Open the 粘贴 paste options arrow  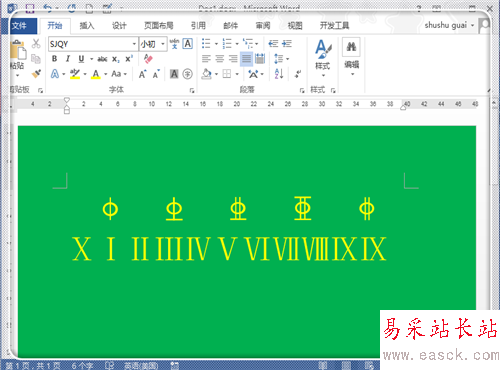pos(17,75)
